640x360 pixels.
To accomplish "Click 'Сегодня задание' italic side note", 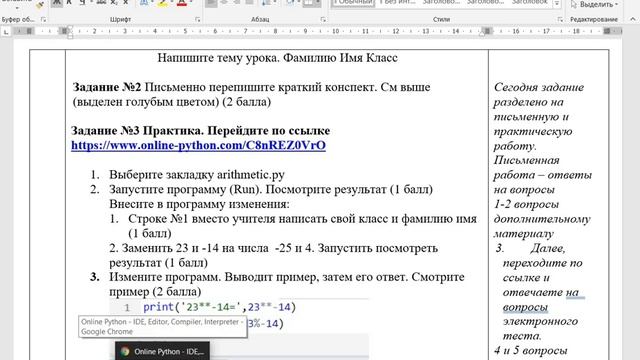I will [539, 87].
